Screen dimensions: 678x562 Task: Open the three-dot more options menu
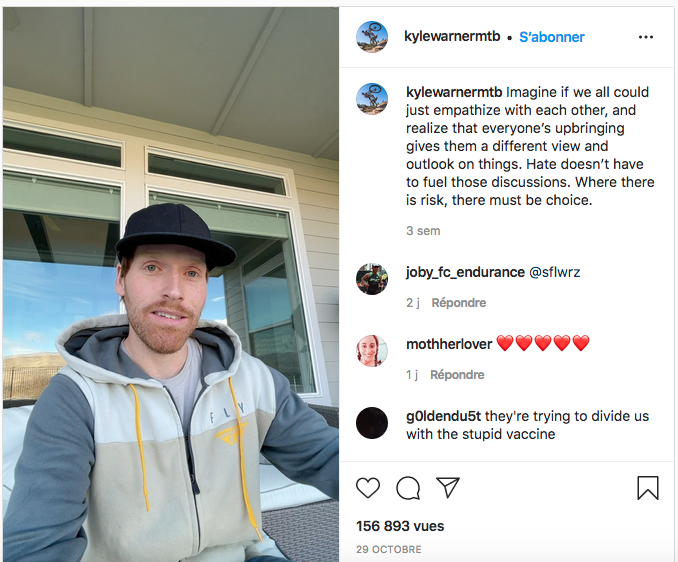click(x=646, y=37)
